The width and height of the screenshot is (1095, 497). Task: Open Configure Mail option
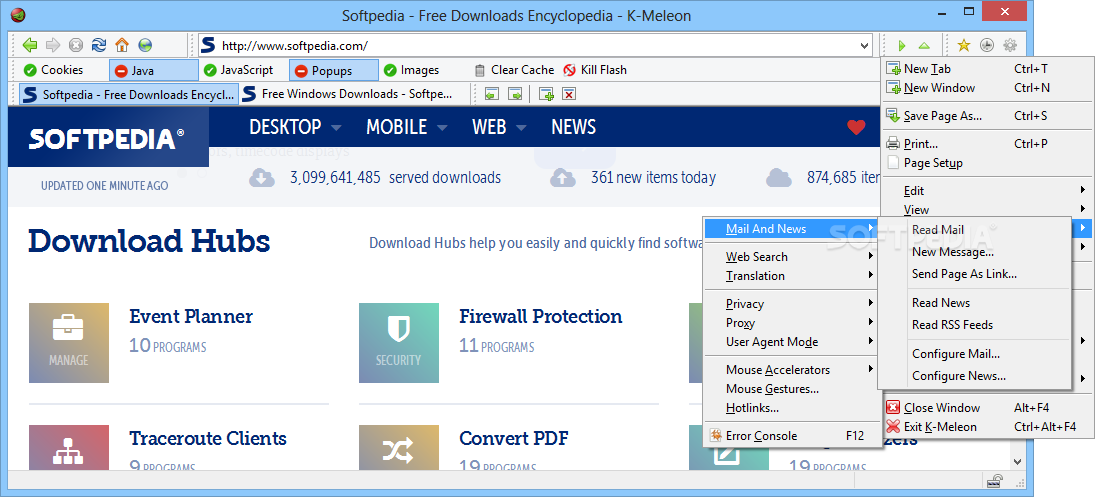[x=974, y=354]
